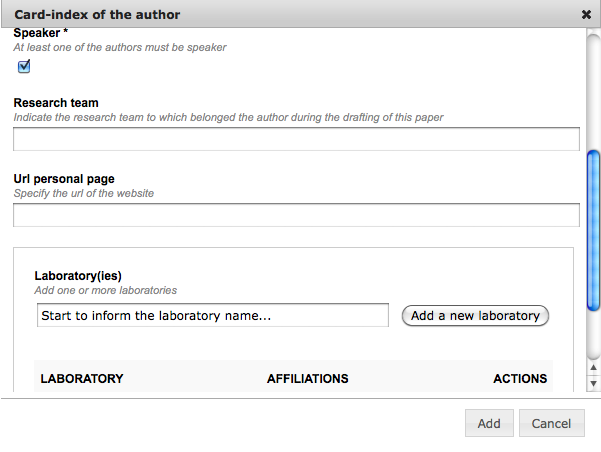Confirm with the Add button

pos(489,423)
